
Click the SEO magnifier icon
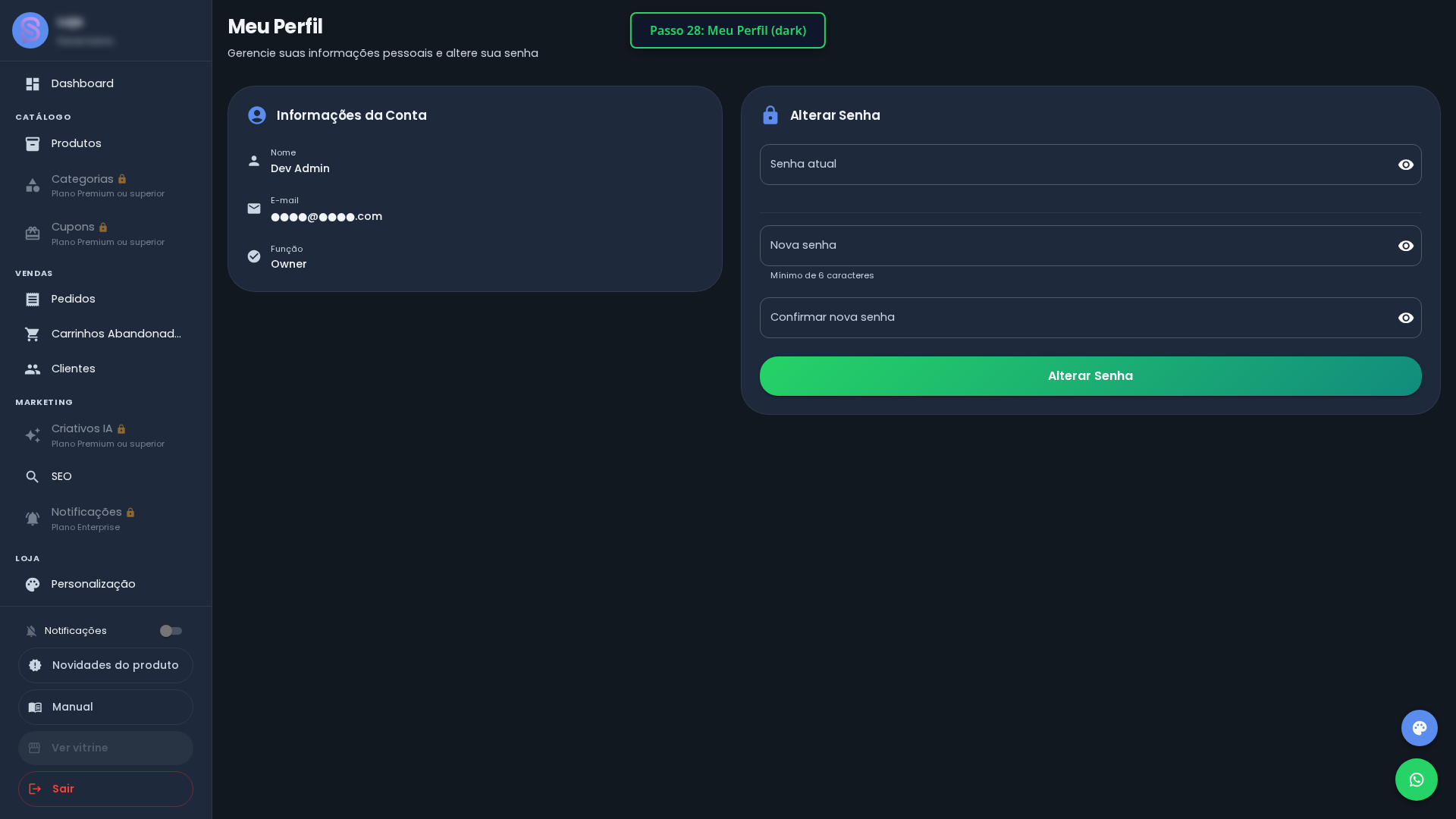coord(33,477)
